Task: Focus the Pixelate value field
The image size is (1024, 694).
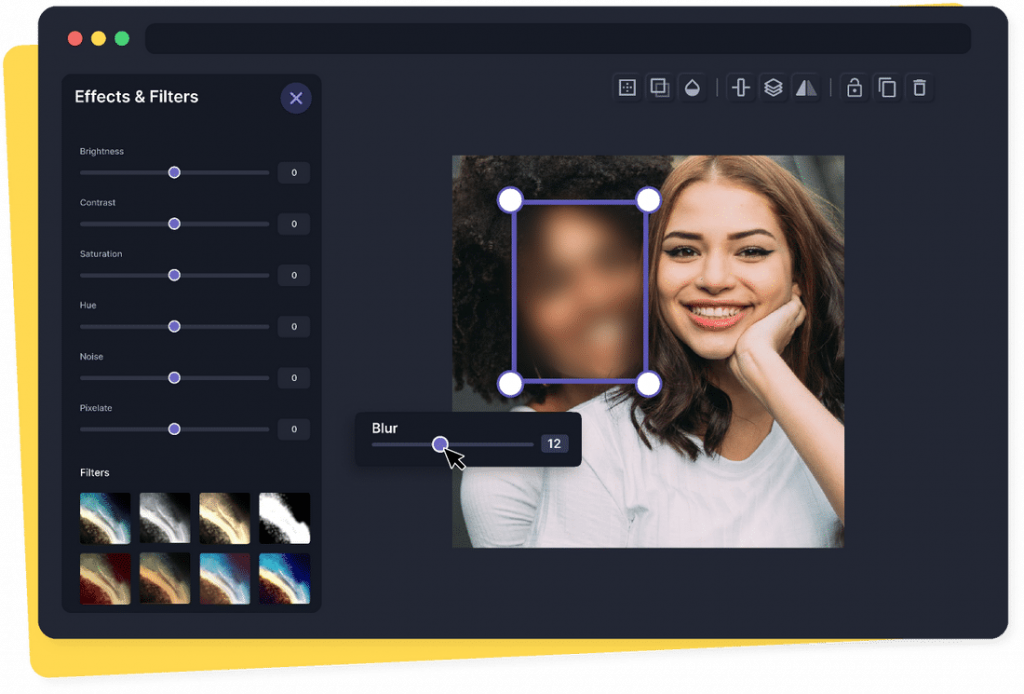Action: [x=294, y=429]
